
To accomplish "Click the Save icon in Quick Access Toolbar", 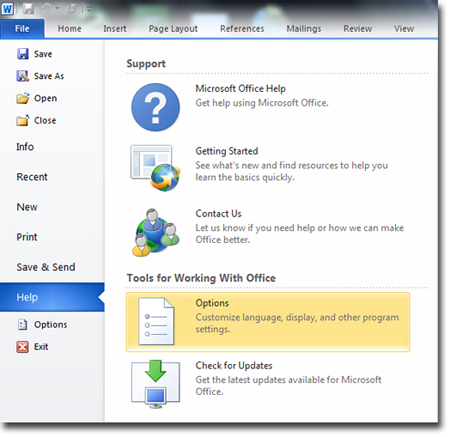I will click(29, 9).
